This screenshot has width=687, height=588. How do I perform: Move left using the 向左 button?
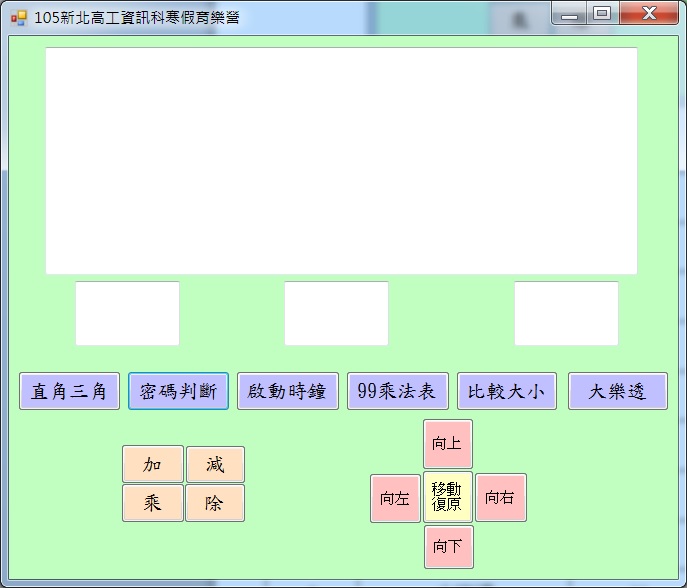pyautogui.click(x=395, y=498)
